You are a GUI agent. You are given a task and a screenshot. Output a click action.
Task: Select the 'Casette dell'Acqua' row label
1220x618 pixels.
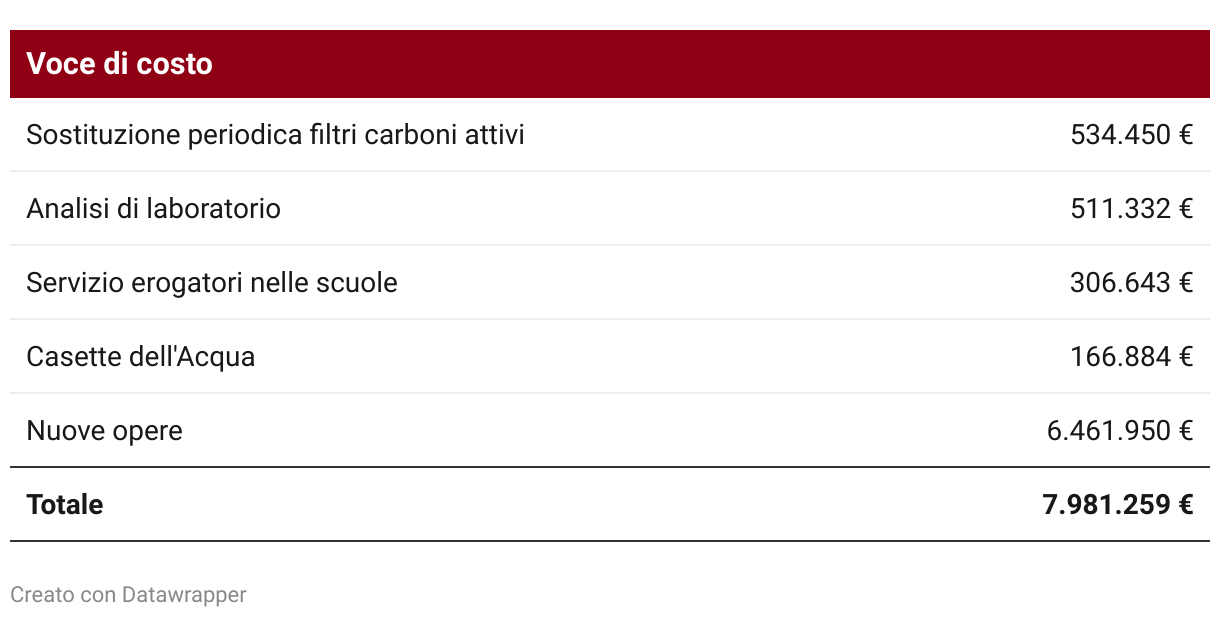click(141, 356)
